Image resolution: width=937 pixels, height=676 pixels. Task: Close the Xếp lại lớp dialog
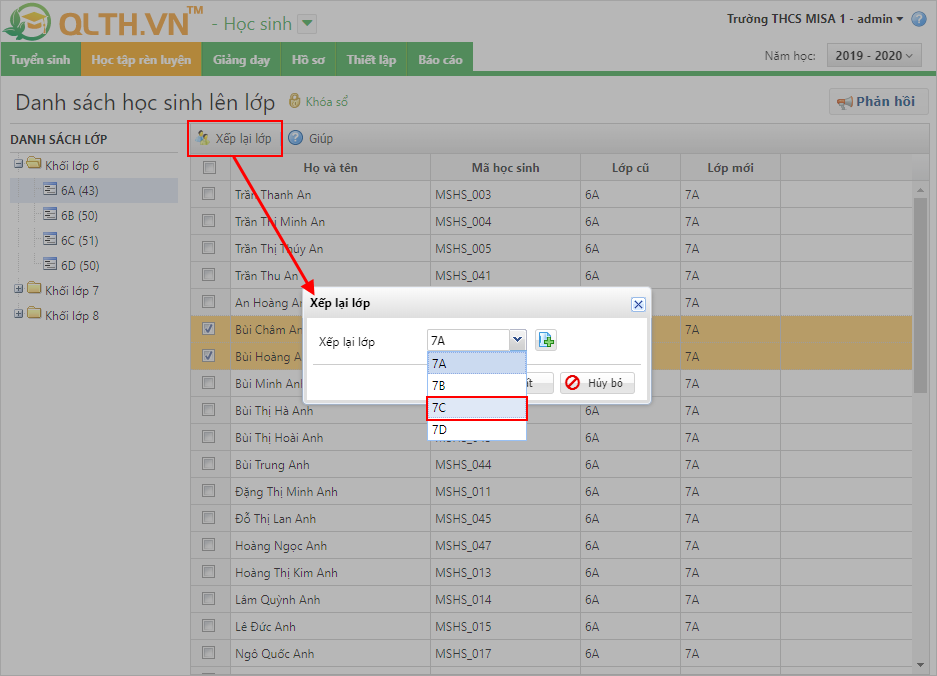point(638,304)
